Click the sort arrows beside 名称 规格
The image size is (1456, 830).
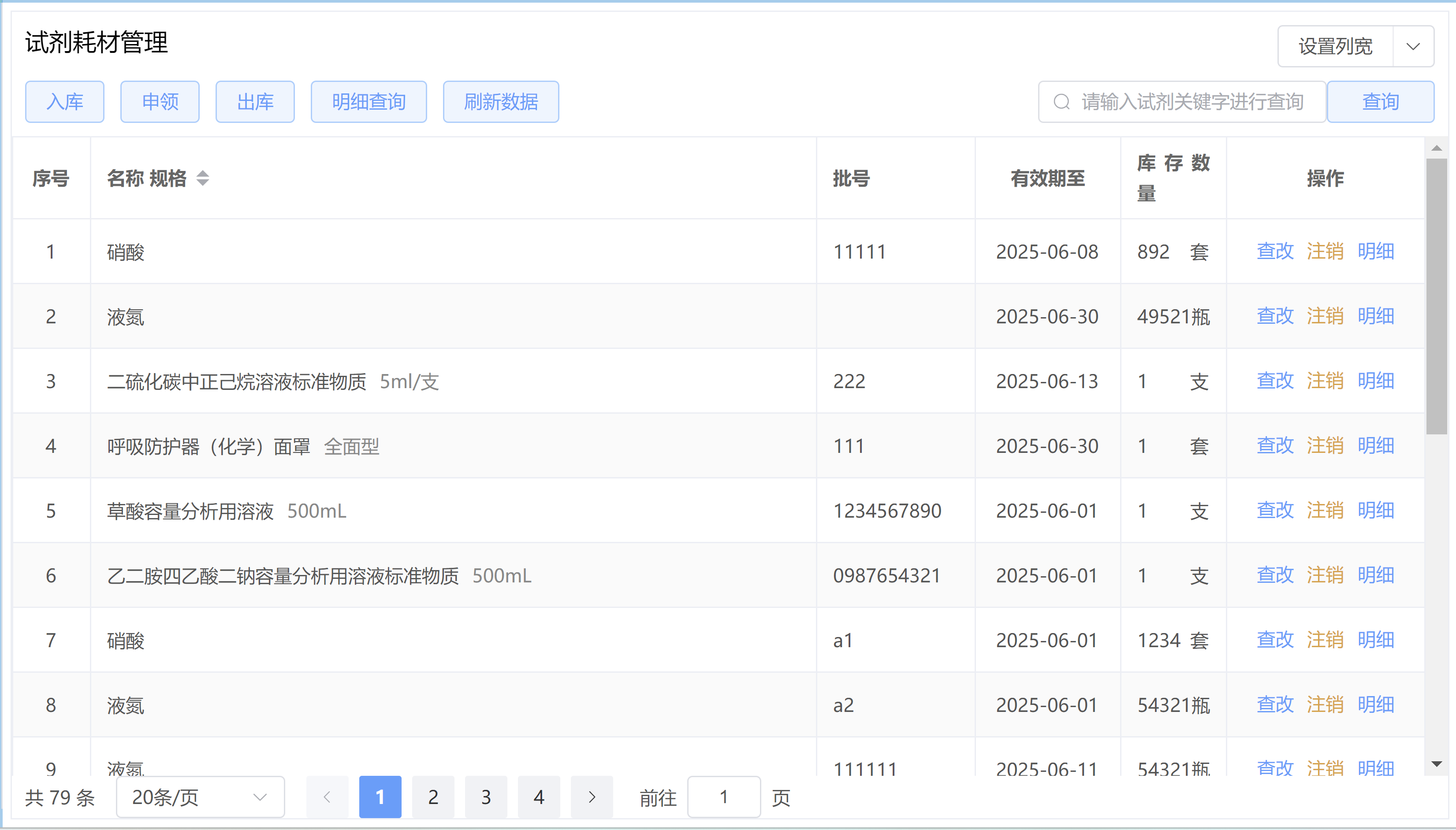tap(202, 178)
